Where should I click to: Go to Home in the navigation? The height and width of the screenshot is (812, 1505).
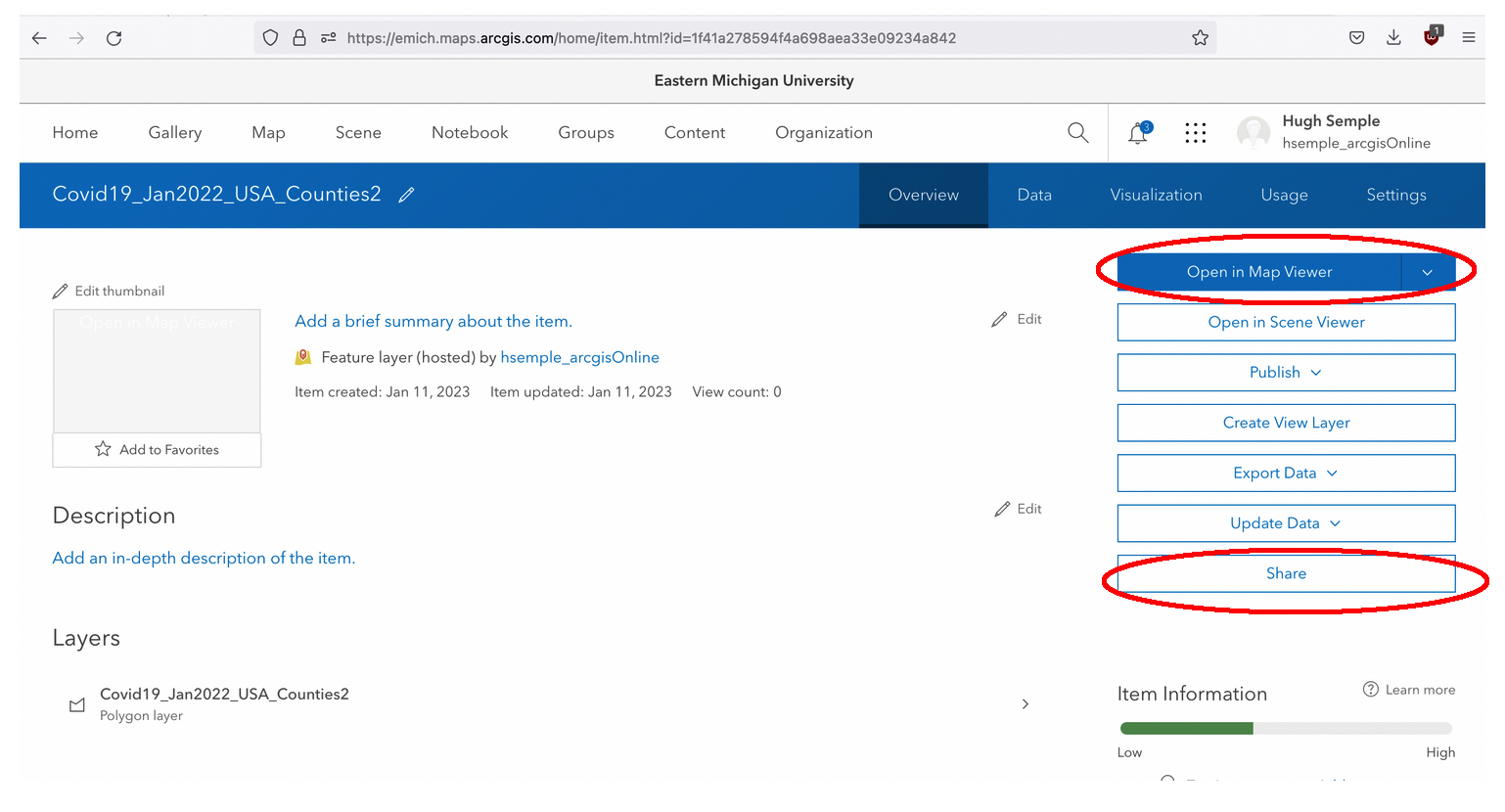[75, 133]
